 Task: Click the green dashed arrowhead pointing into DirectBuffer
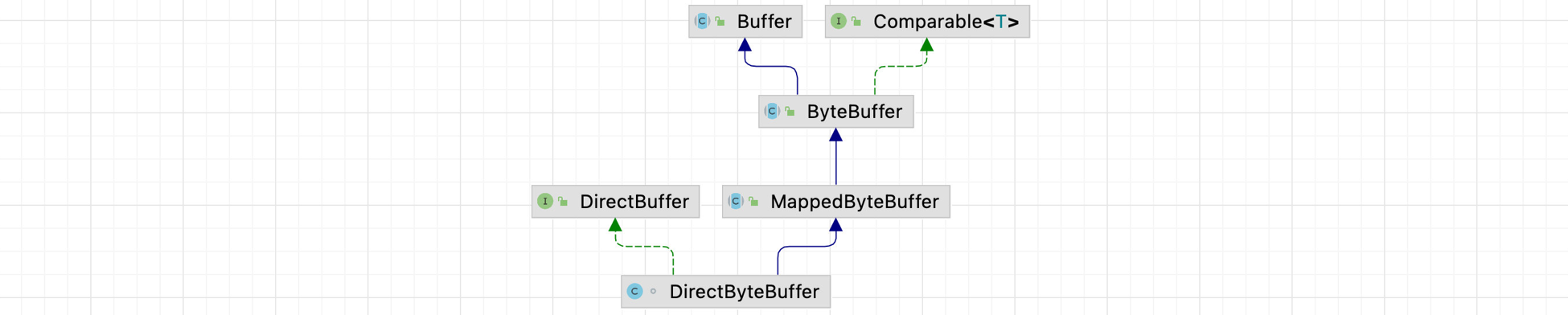click(x=615, y=225)
